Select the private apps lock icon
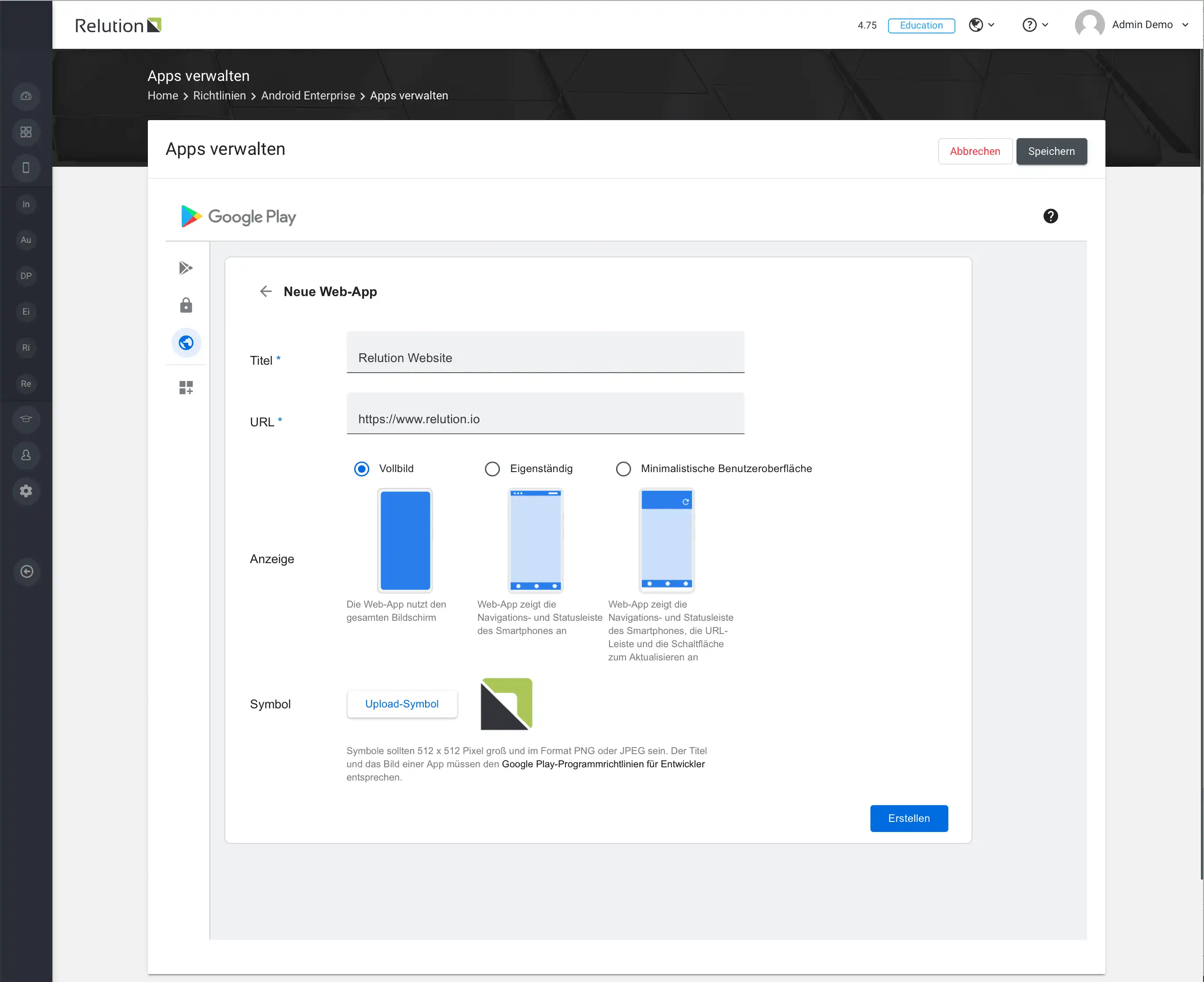The height and width of the screenshot is (982, 1204). 186,305
